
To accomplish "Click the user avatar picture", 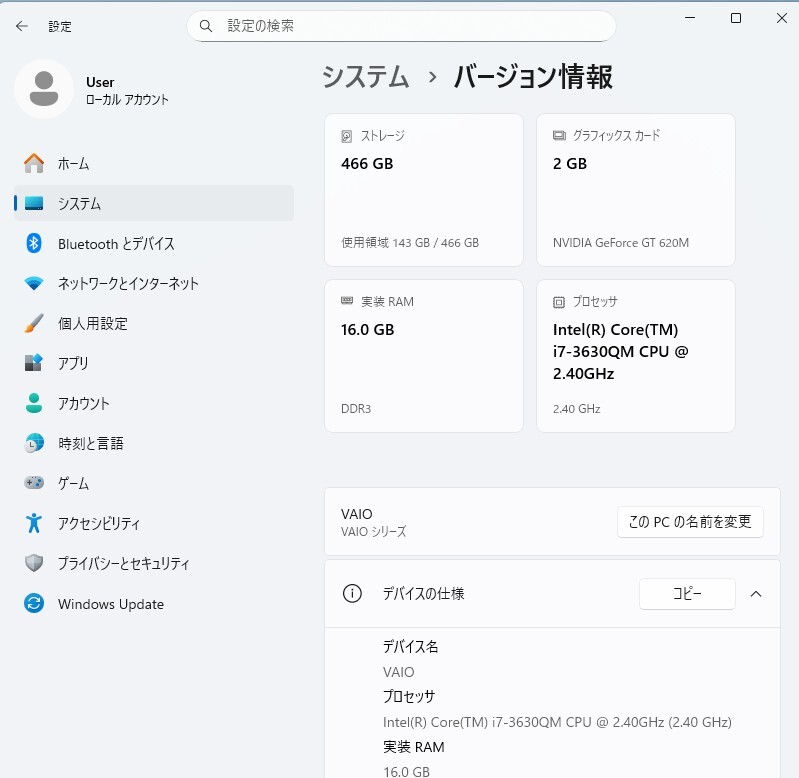I will pyautogui.click(x=44, y=89).
